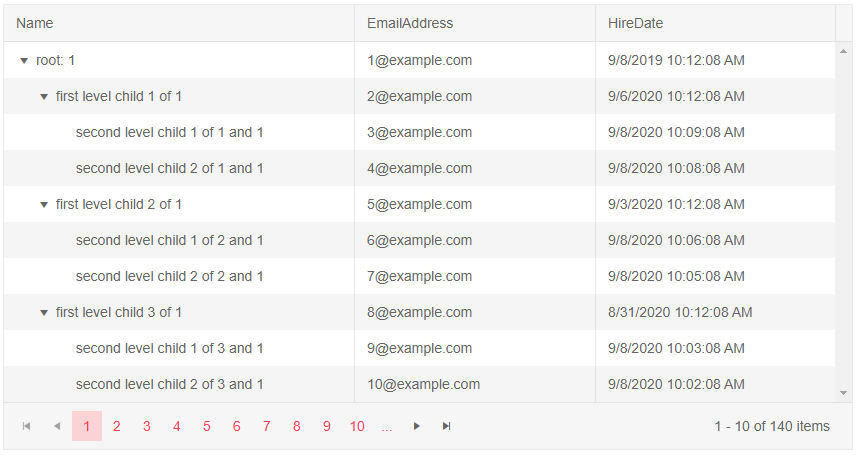Collapse the 'root: 1' row
The height and width of the screenshot is (456, 856).
(24, 61)
